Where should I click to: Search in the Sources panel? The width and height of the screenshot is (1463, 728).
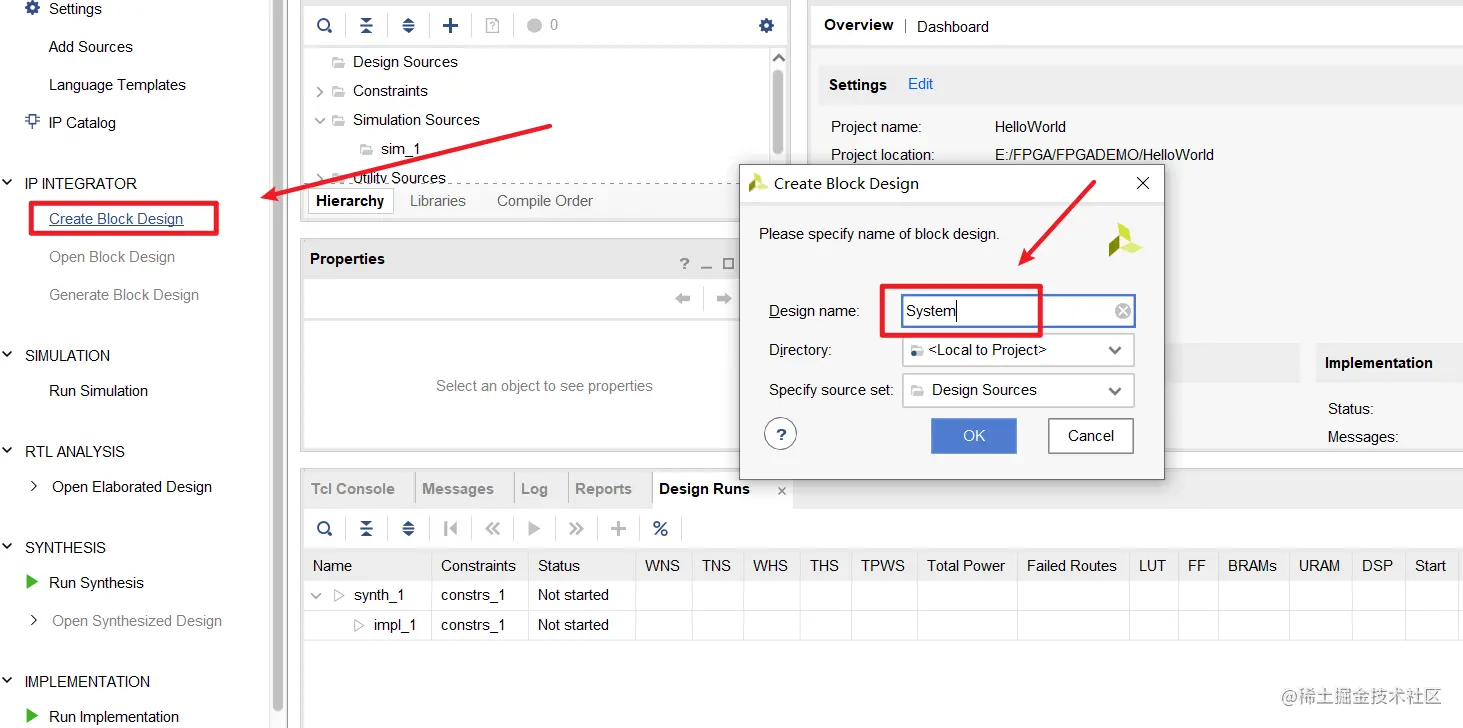coord(324,26)
